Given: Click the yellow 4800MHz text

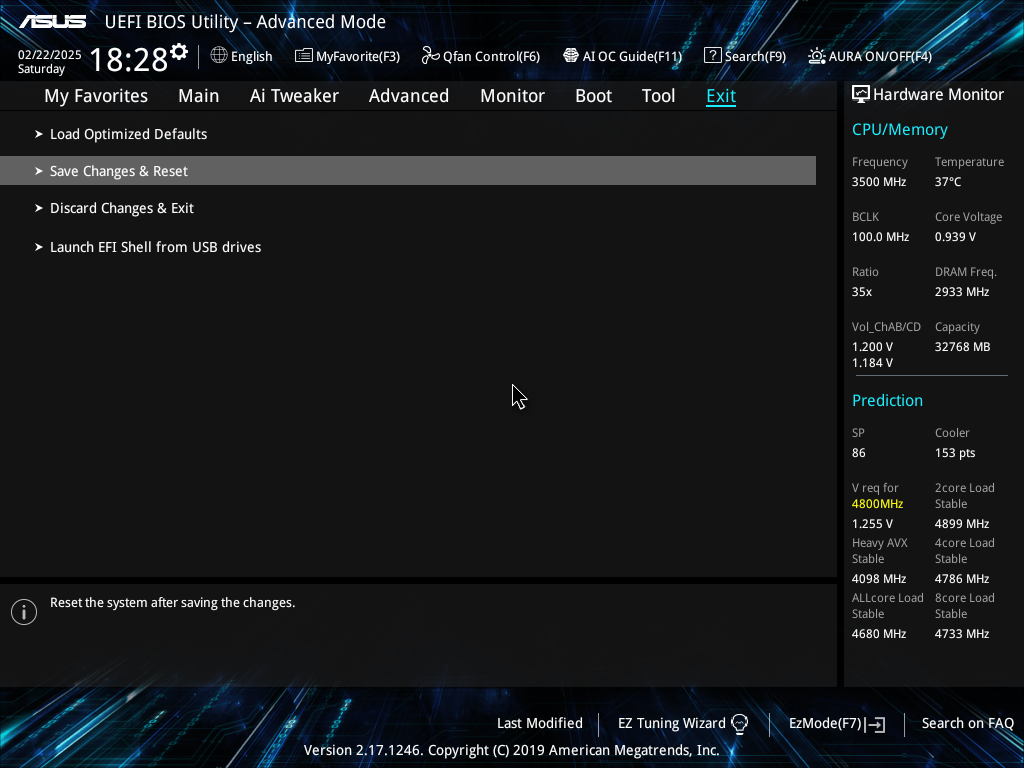Looking at the screenshot, I should pyautogui.click(x=877, y=504).
